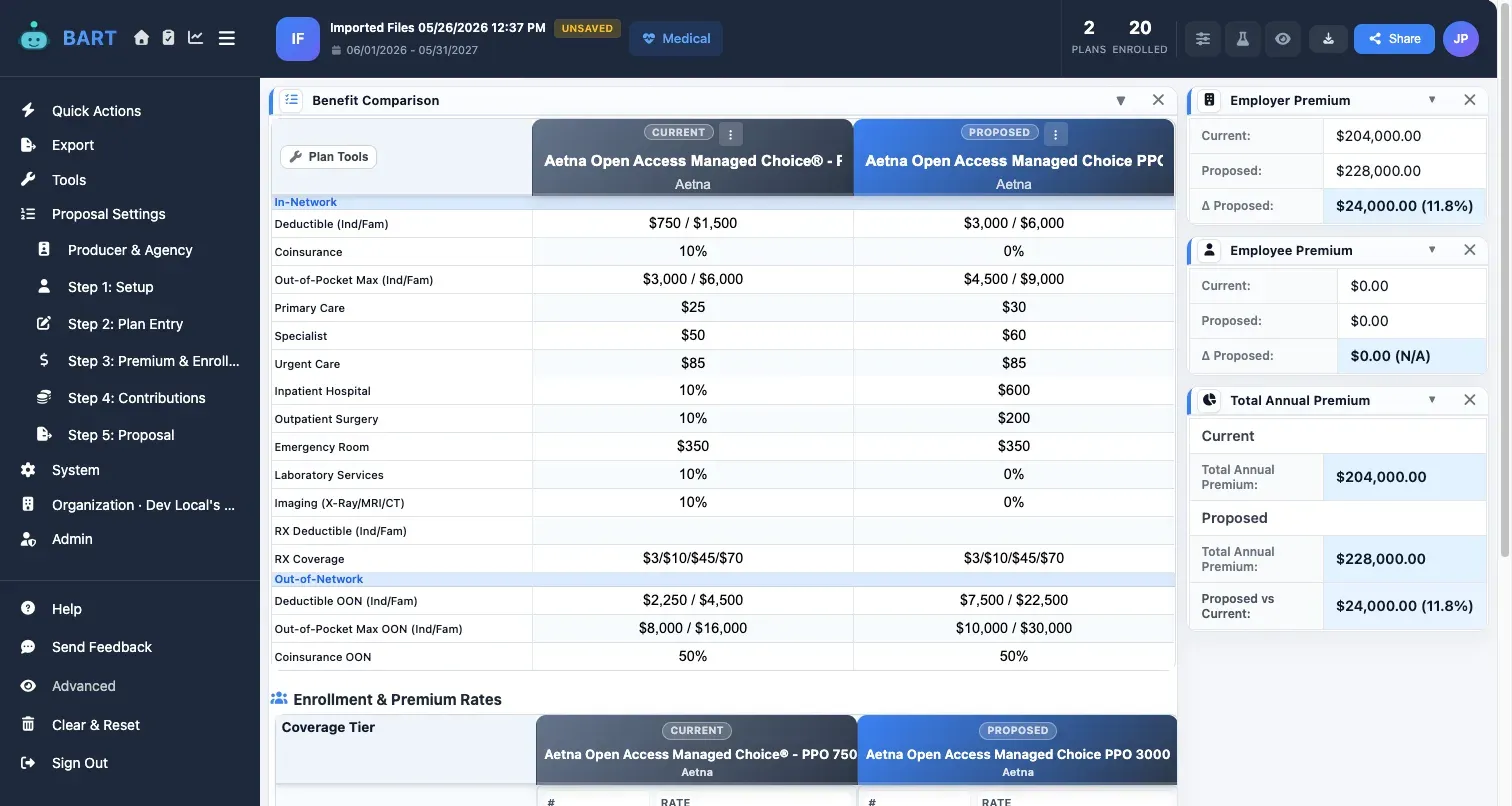Click the Out-of-Network section label
The width and height of the screenshot is (1512, 806).
(x=319, y=579)
